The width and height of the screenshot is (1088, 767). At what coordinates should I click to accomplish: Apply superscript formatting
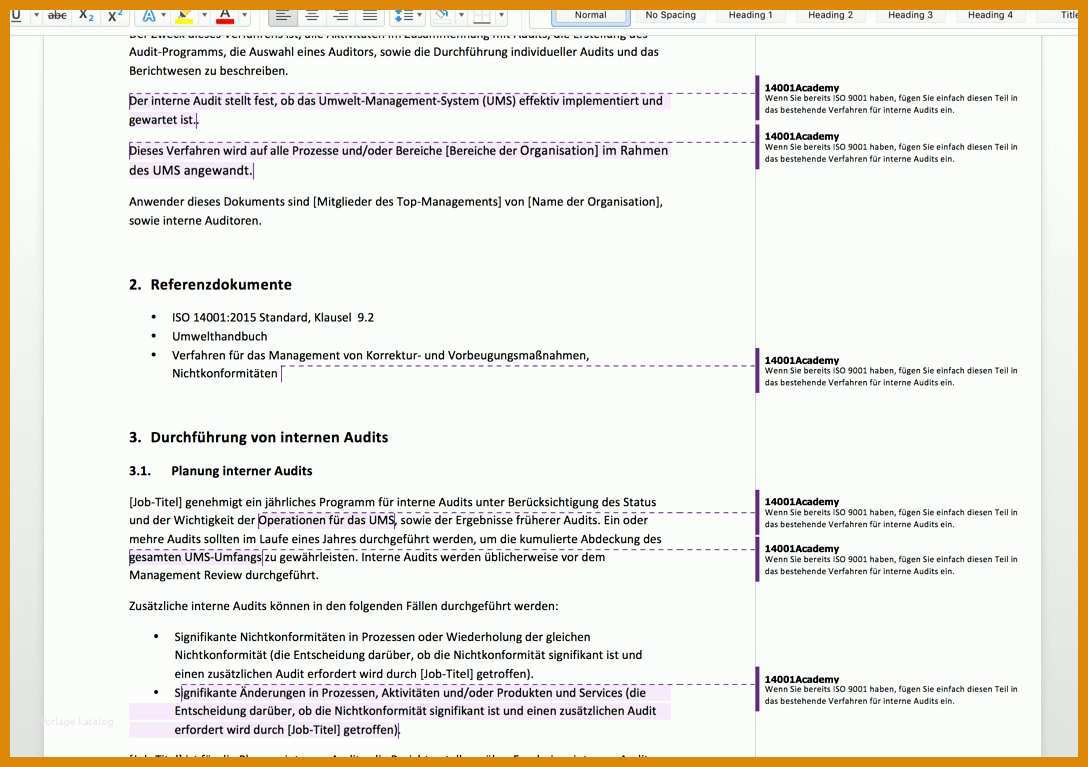114,15
